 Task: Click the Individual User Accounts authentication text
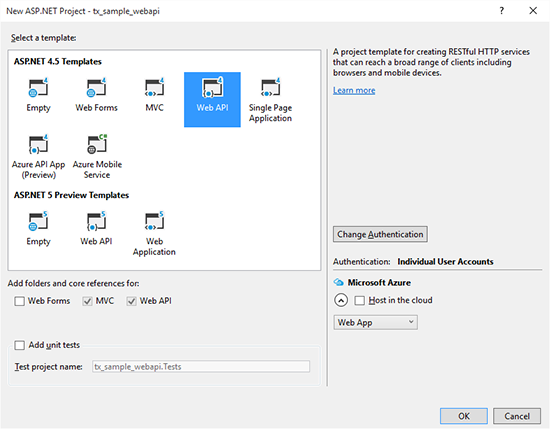point(445,262)
